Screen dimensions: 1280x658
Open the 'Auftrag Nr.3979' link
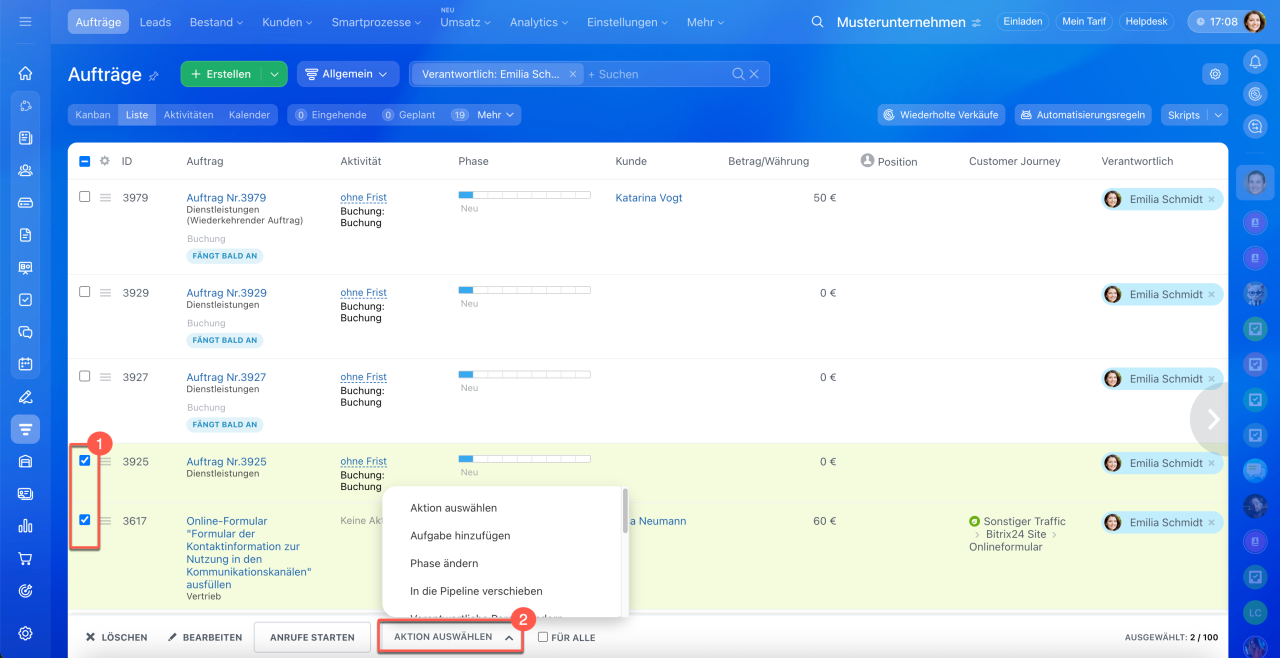(x=226, y=198)
